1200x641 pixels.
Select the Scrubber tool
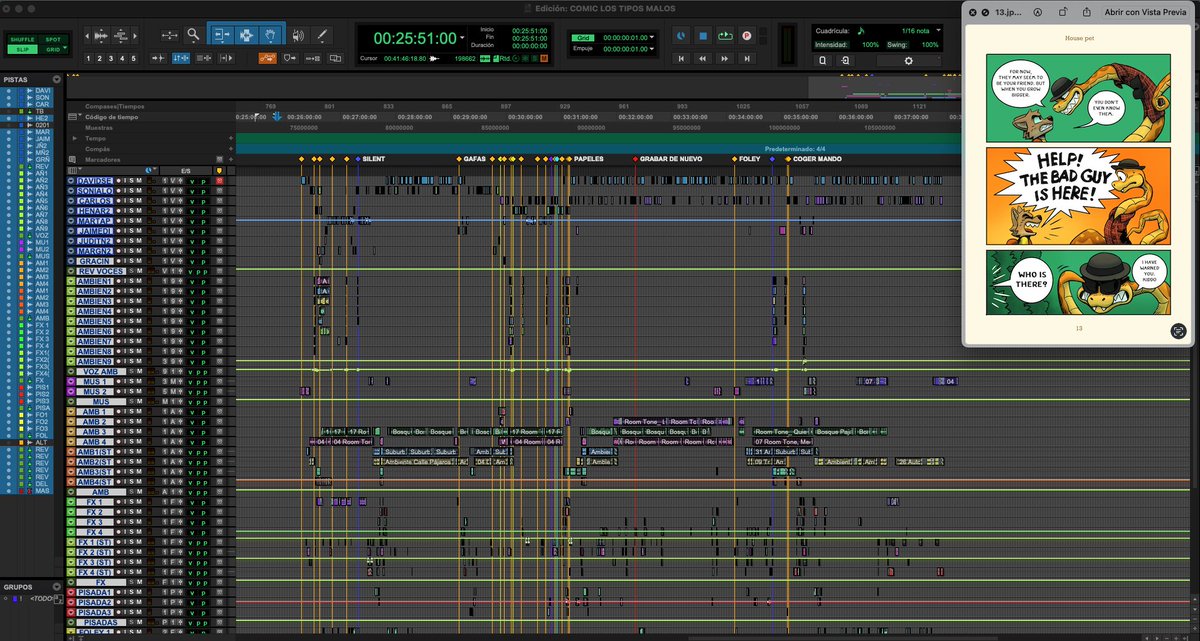[299, 35]
